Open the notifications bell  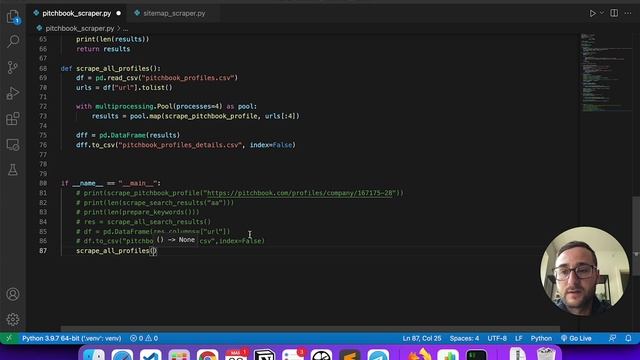point(628,338)
